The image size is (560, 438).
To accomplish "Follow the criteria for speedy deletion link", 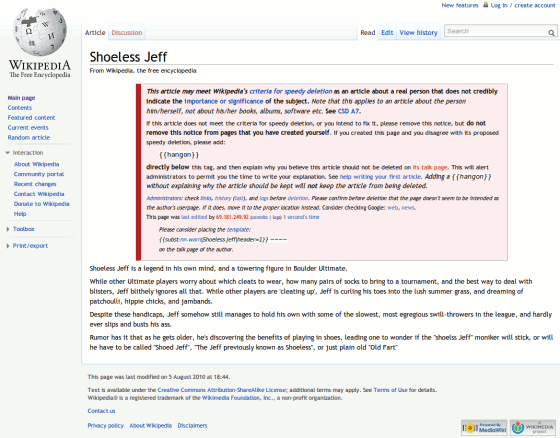I will pyautogui.click(x=291, y=91).
